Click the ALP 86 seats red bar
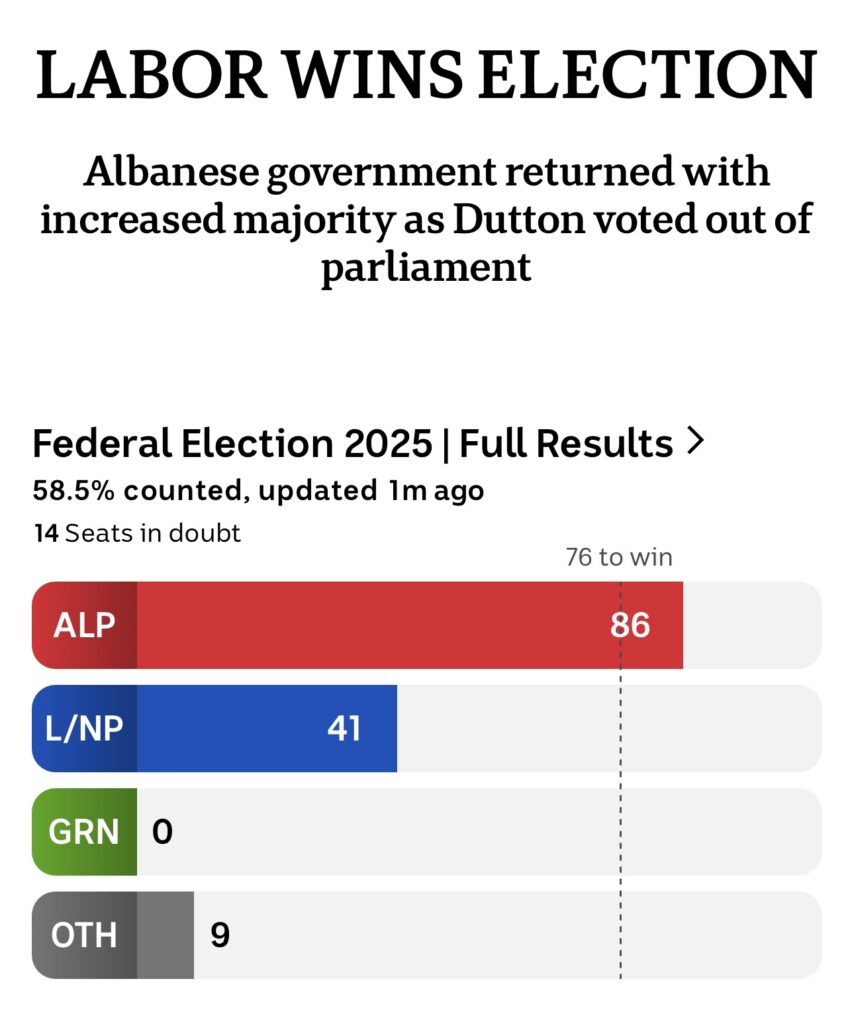This screenshot has width=854, height=1024. tap(410, 625)
